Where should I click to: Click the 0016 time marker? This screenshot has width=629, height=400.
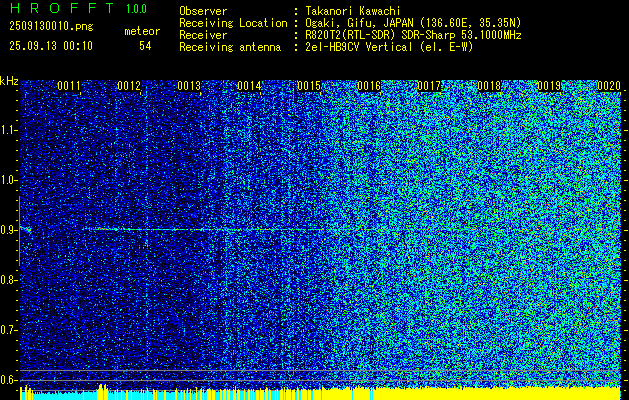click(x=369, y=86)
